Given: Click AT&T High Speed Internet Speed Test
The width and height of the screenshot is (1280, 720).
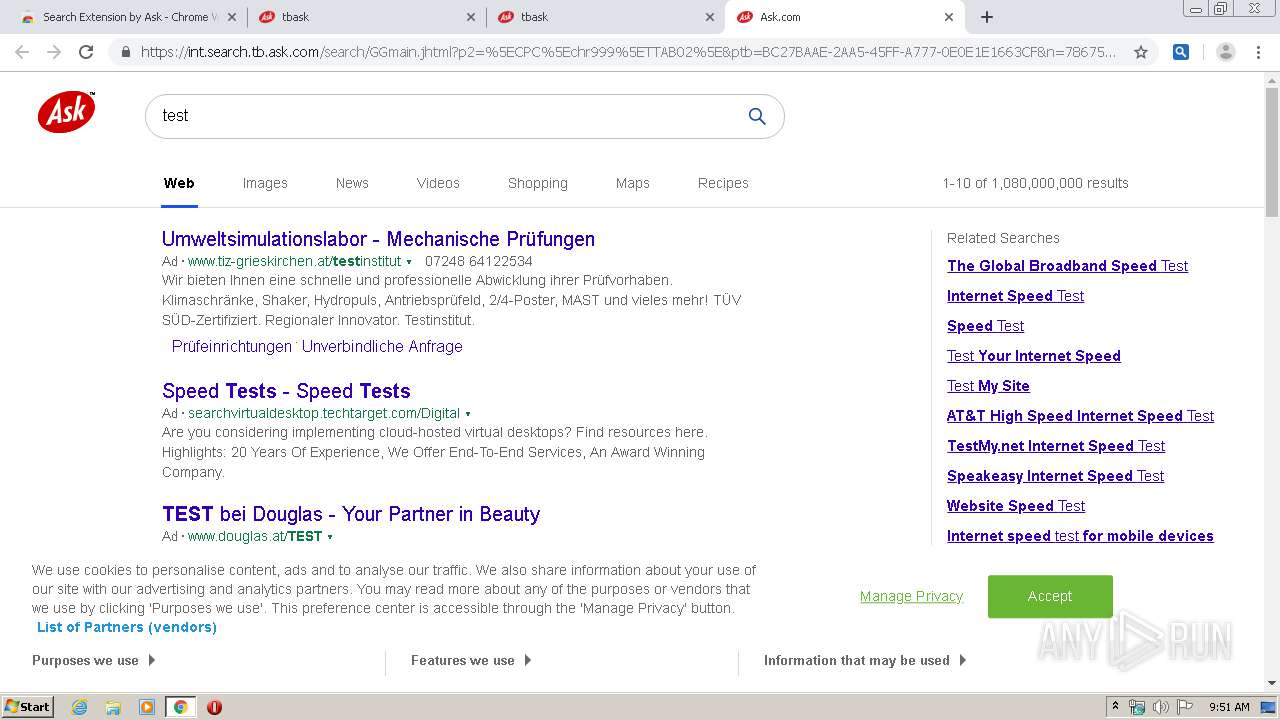Looking at the screenshot, I should click(1080, 416).
